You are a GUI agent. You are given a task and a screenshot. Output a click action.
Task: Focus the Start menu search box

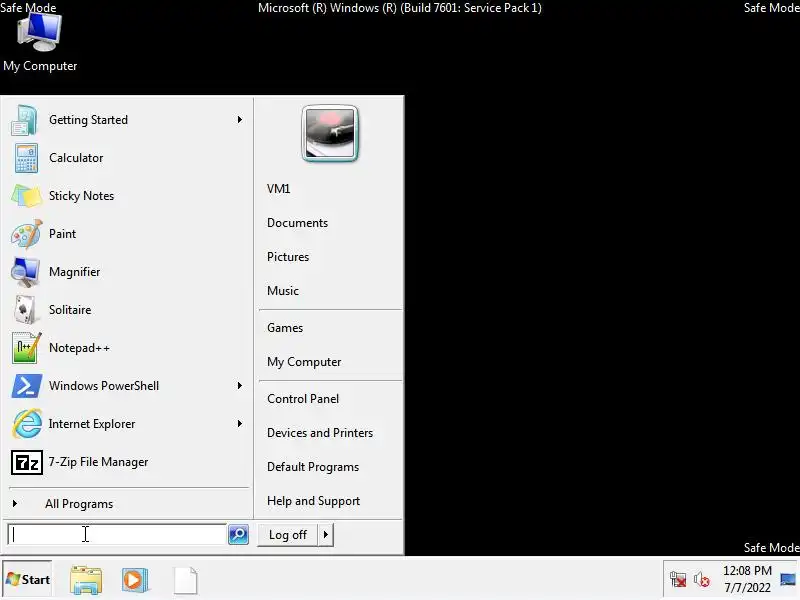pyautogui.click(x=117, y=534)
